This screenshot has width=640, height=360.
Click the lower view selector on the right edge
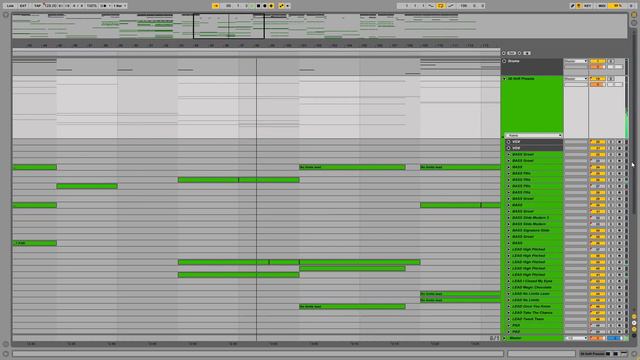click(634, 23)
